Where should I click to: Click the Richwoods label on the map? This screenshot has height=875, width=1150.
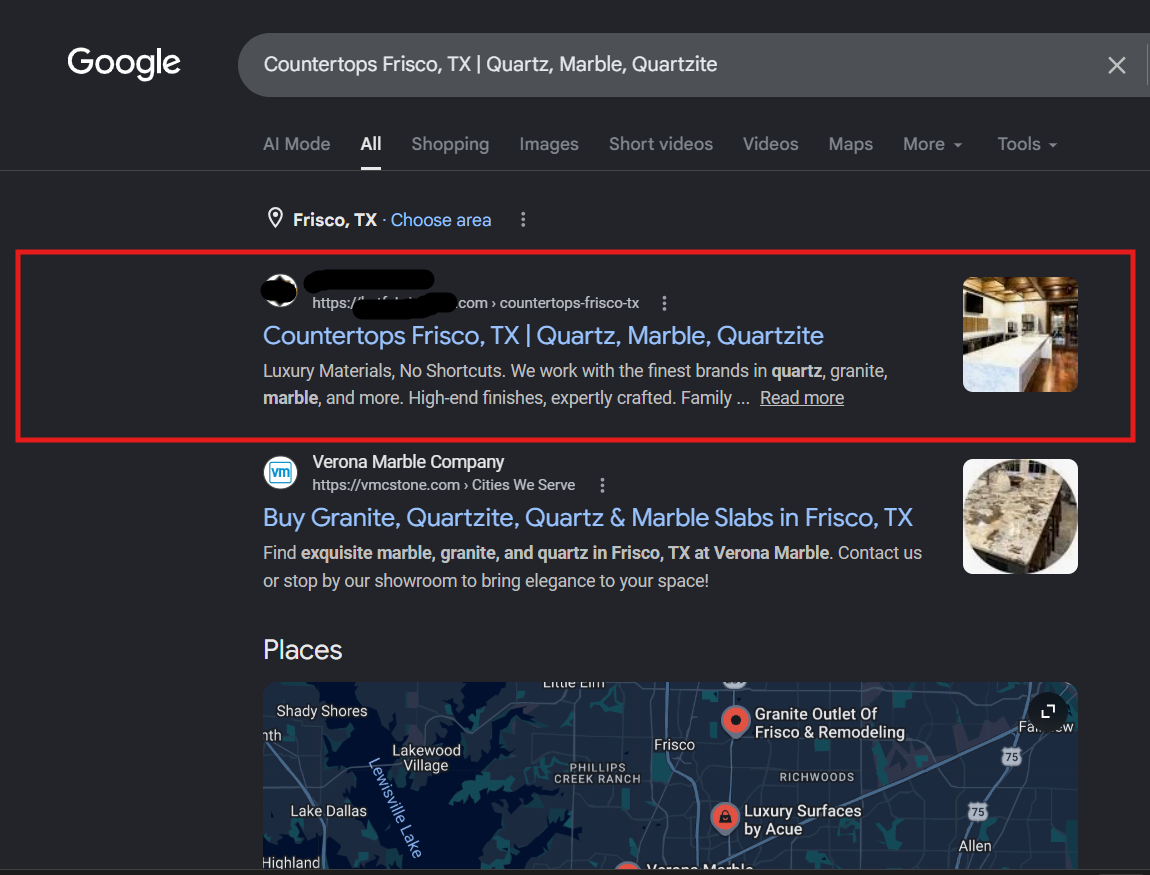pos(816,777)
